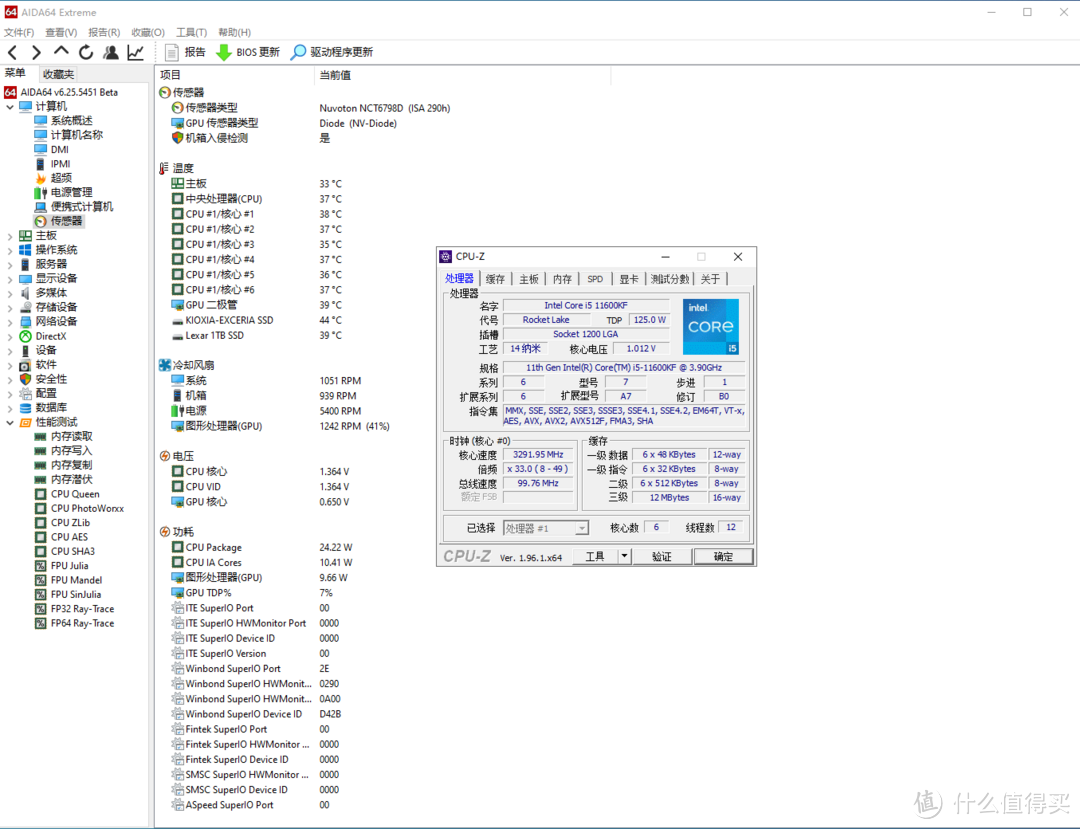Viewport: 1080px width, 829px height.
Task: Click the 传感器类型 row
Action: [x=310, y=108]
